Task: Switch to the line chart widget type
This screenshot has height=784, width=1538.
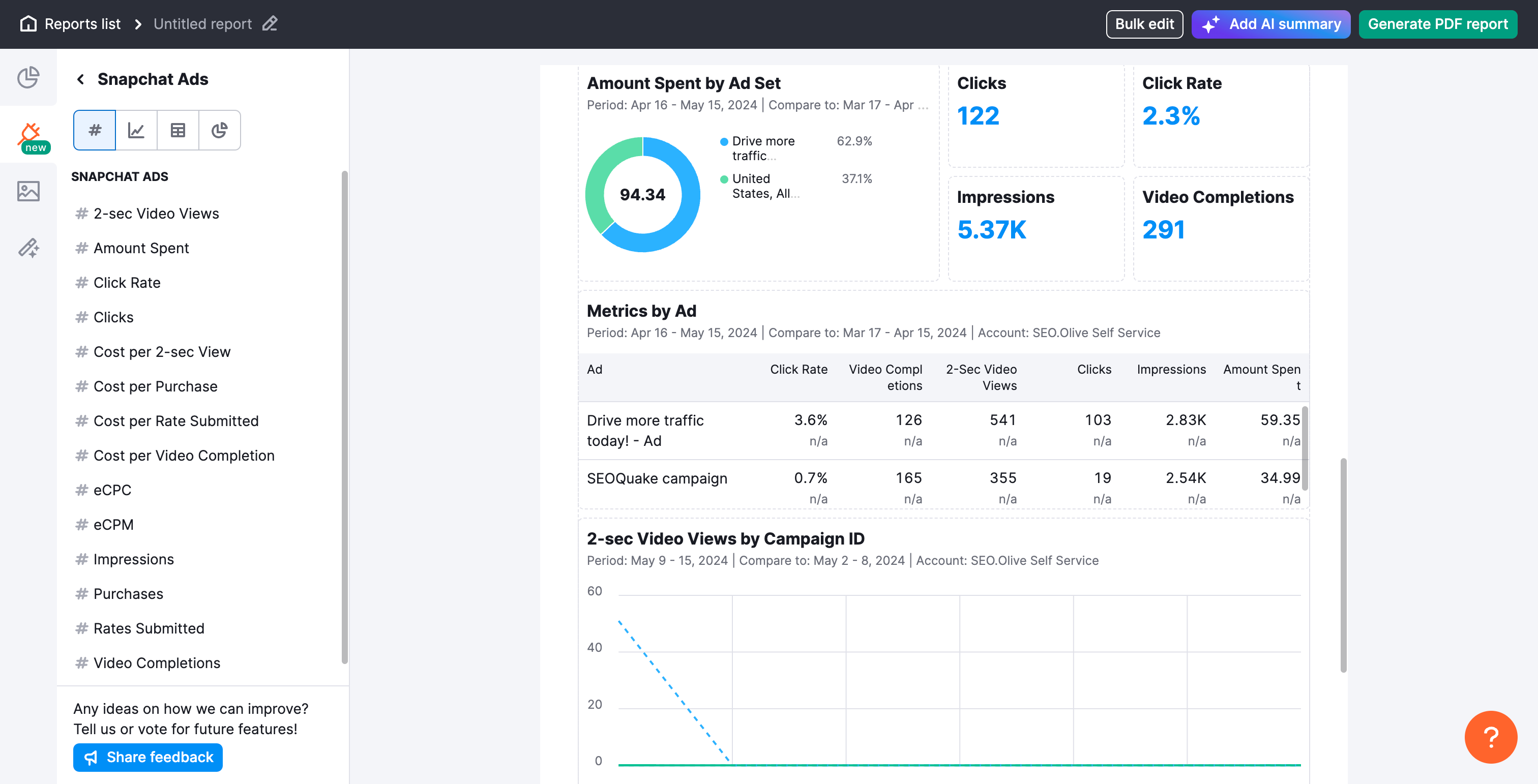Action: [x=135, y=130]
